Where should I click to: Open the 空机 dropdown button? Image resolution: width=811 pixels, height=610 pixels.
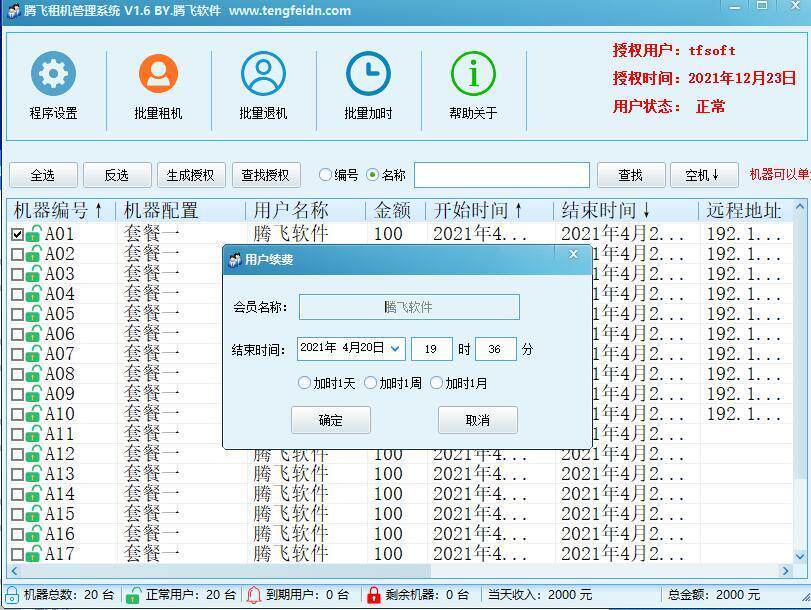point(704,175)
